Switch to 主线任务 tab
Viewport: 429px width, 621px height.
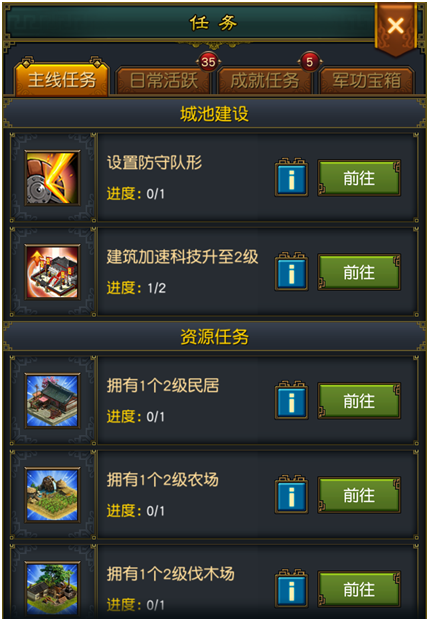point(62,79)
